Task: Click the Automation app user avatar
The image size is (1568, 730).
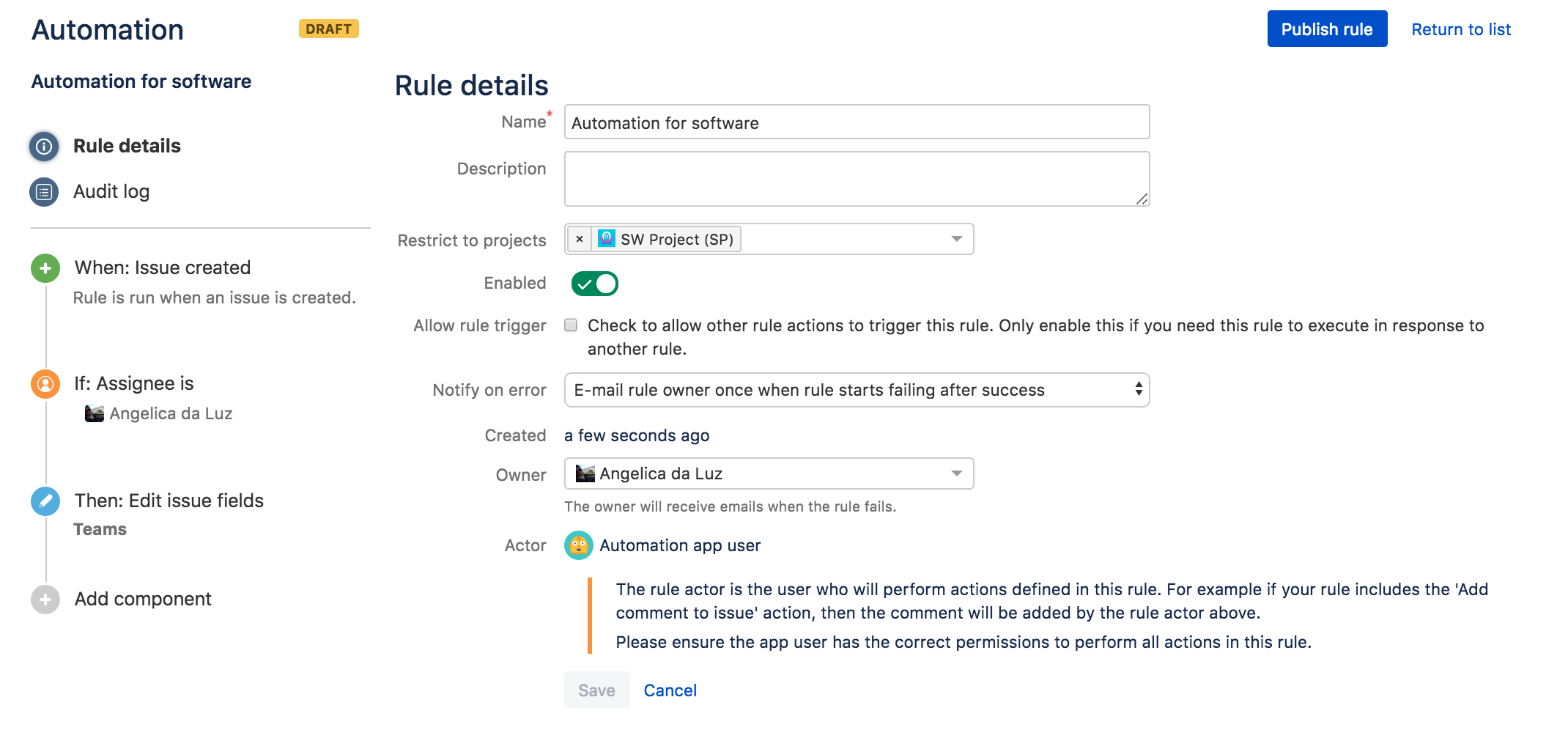Action: pos(578,545)
